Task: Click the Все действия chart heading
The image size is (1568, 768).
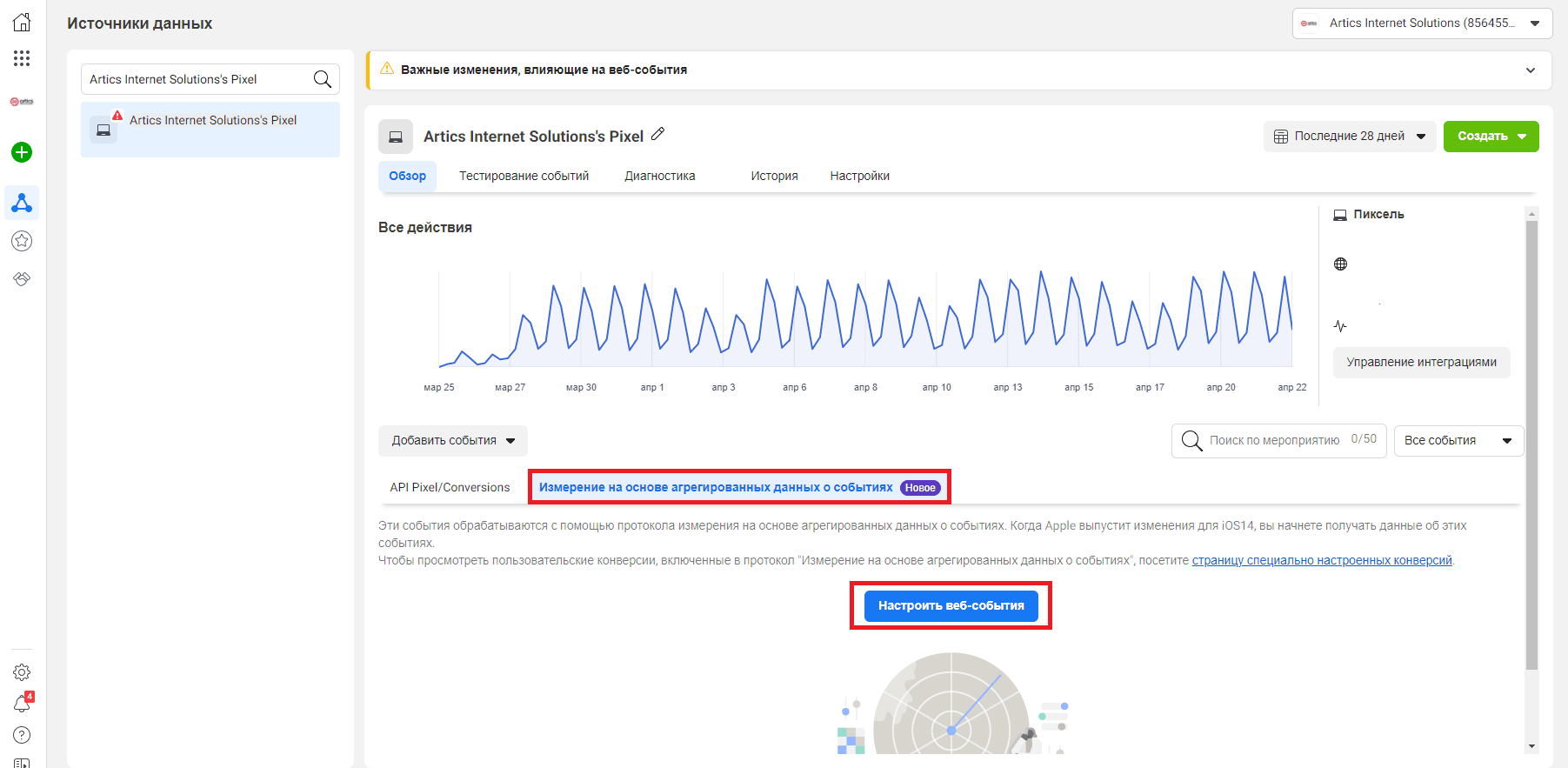Action: coord(425,227)
